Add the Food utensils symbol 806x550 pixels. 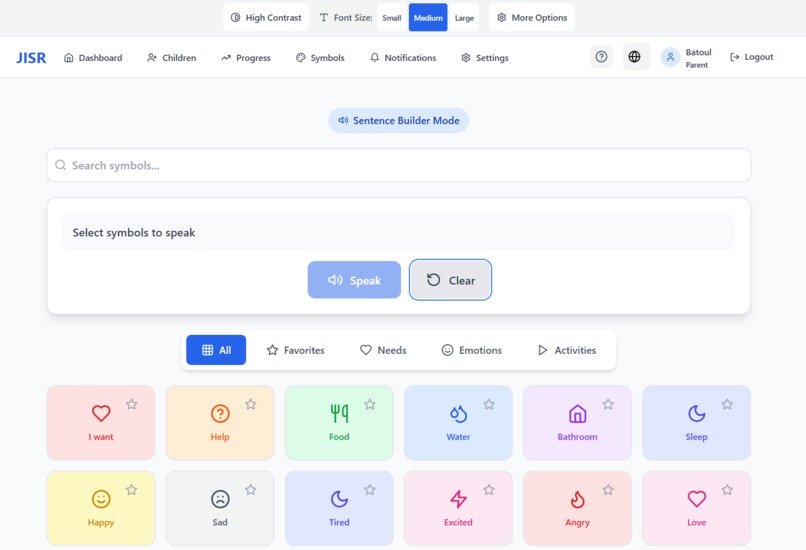(339, 423)
